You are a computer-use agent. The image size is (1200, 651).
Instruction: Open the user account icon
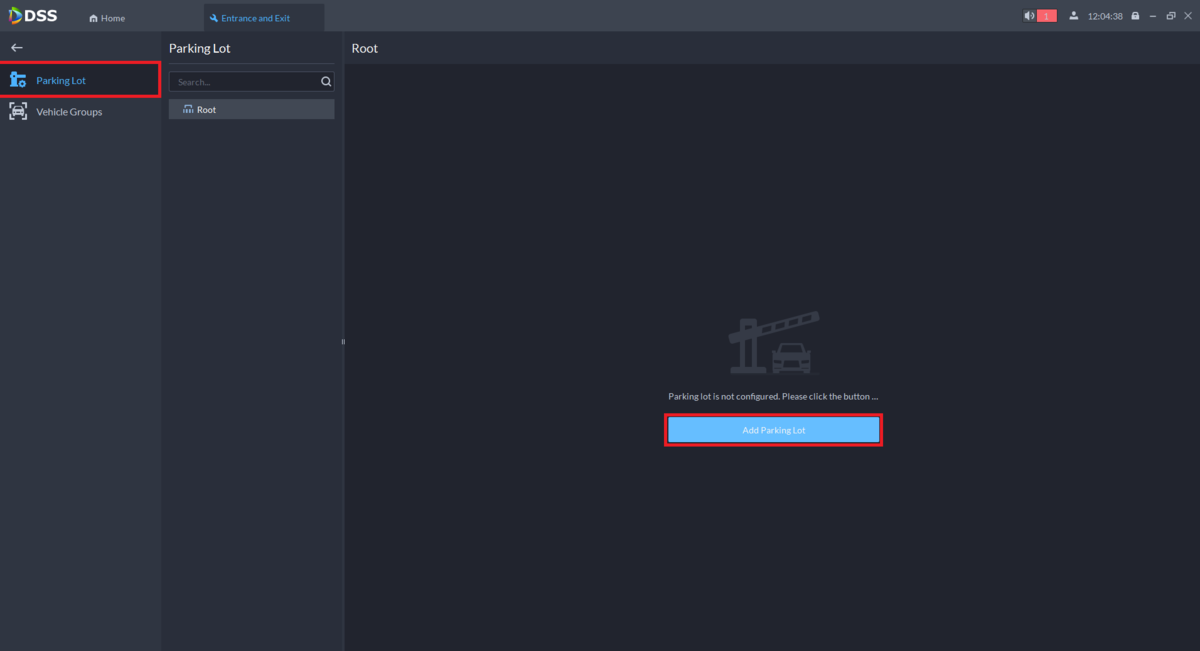(x=1073, y=16)
